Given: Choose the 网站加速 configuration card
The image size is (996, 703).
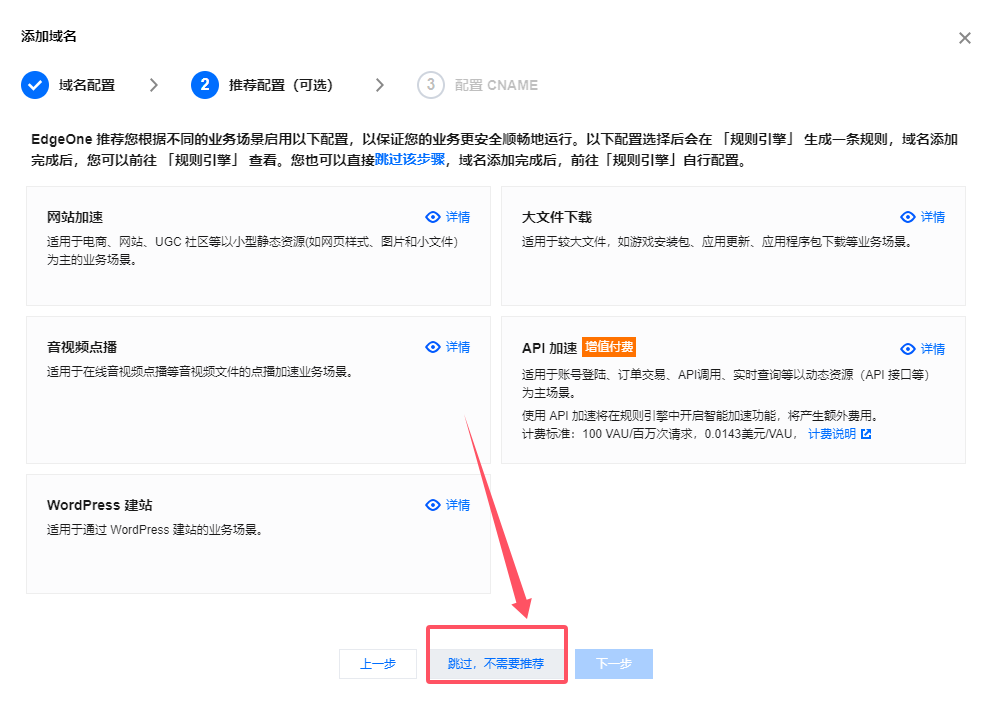Looking at the screenshot, I should click(x=259, y=246).
